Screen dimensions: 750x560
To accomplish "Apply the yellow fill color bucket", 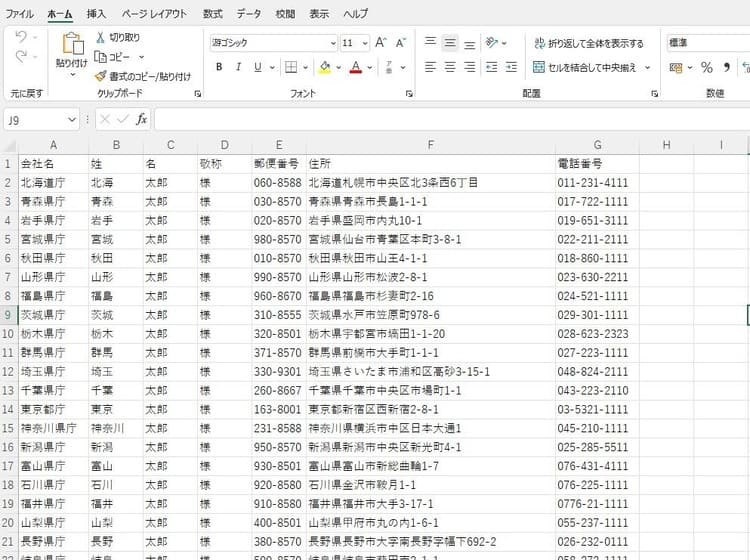I will [325, 67].
